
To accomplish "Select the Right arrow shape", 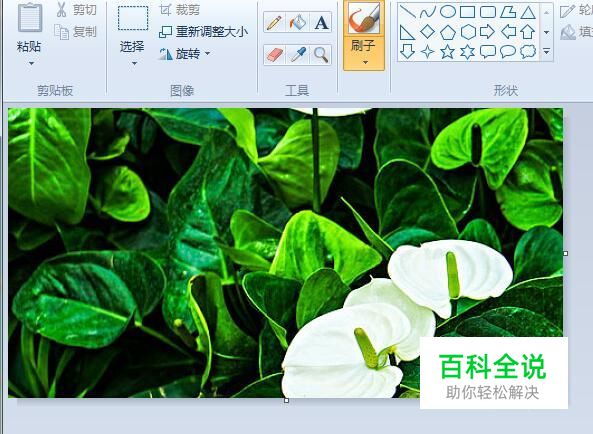I will [487, 32].
